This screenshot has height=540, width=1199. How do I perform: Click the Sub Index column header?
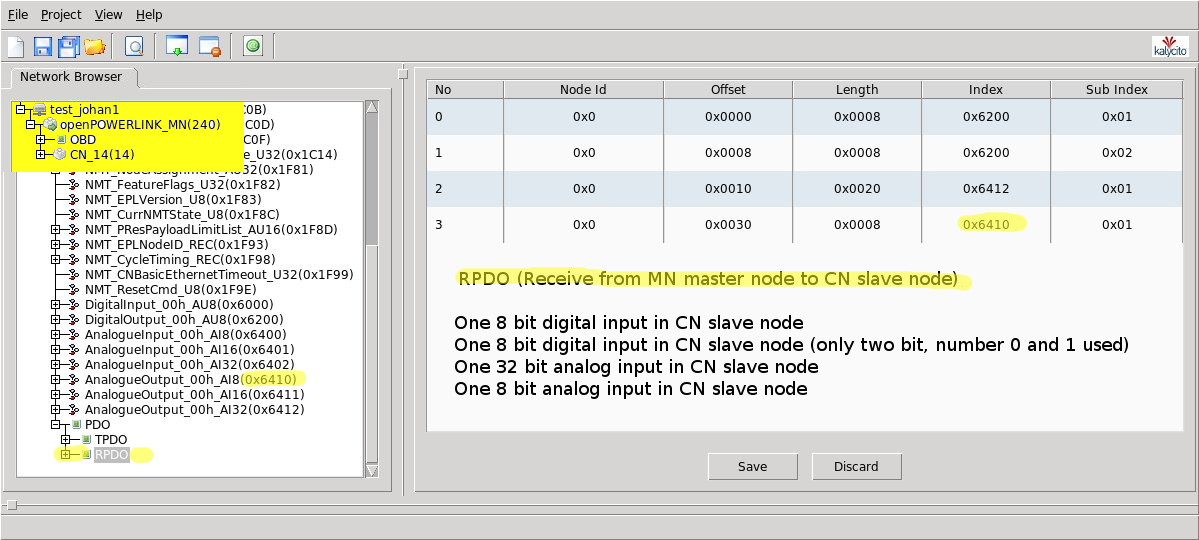tap(1116, 89)
